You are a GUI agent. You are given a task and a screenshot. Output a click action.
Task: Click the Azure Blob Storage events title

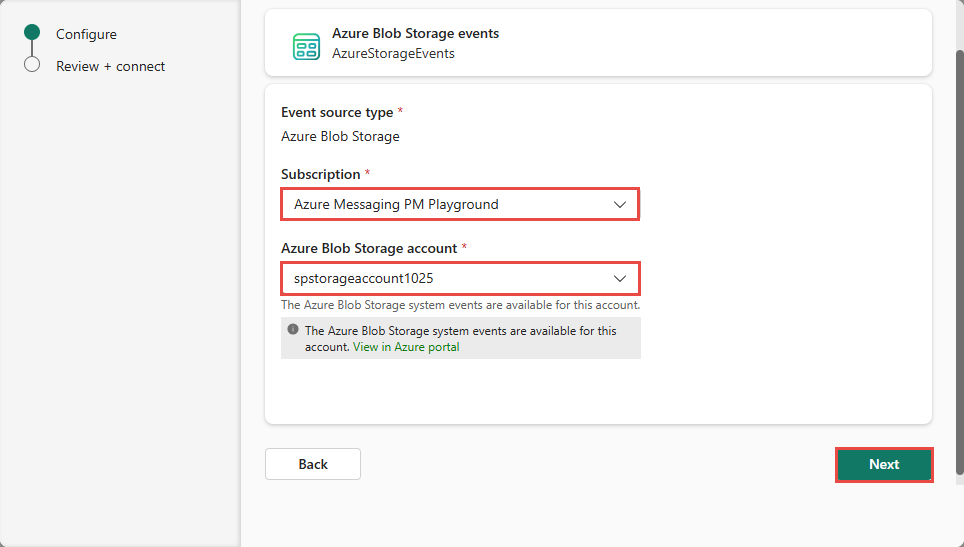pyautogui.click(x=416, y=33)
